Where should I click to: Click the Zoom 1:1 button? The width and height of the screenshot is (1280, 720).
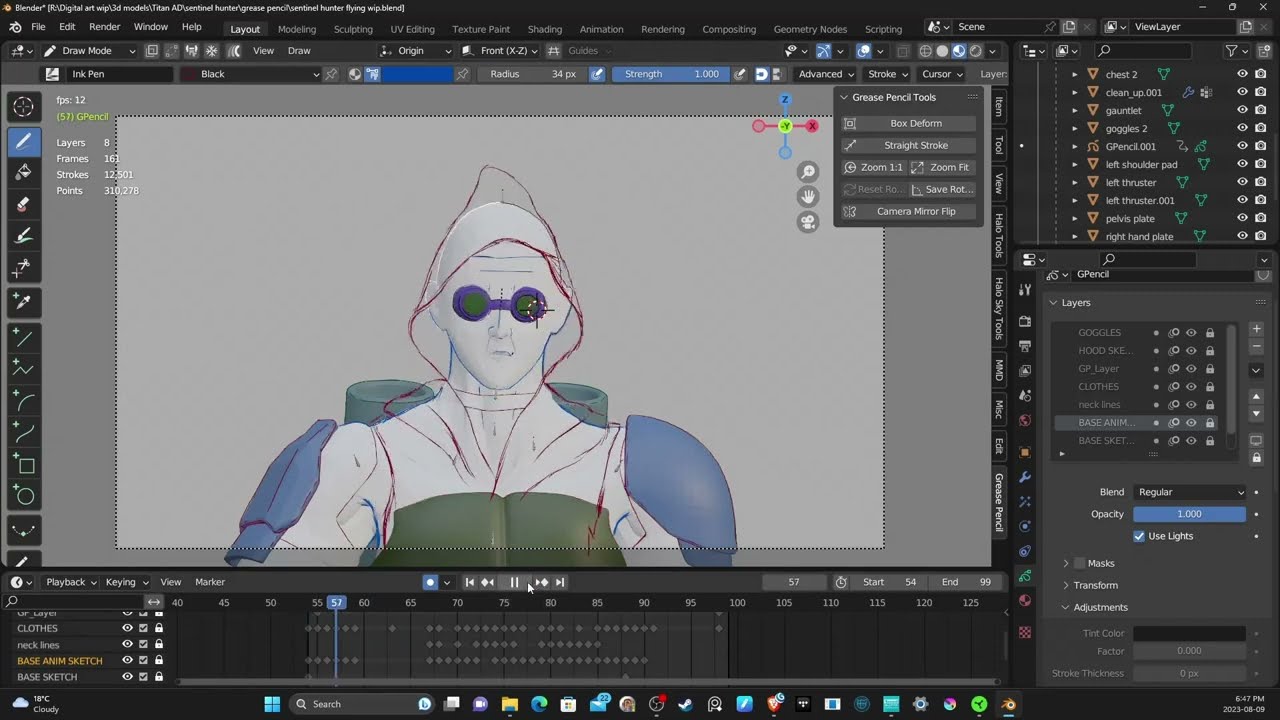tap(874, 167)
